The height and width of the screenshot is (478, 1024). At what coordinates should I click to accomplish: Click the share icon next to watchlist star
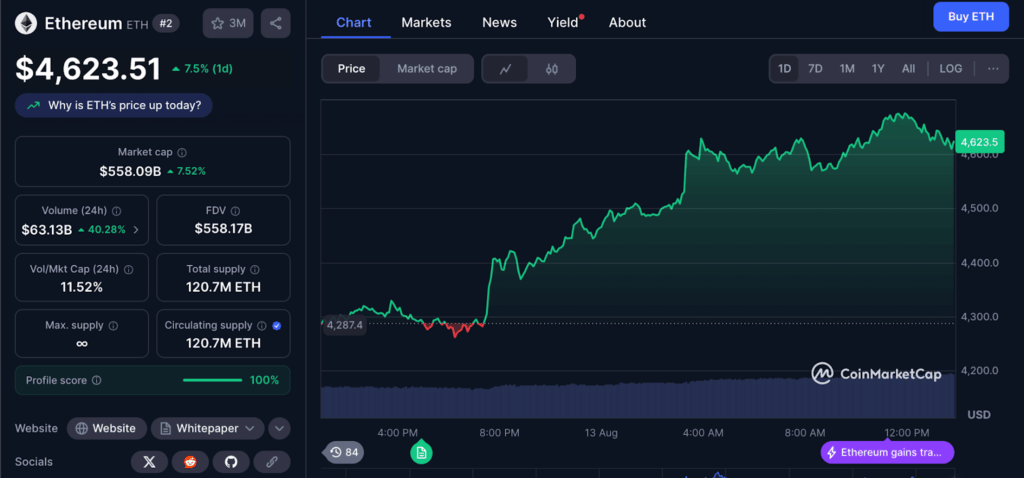pos(275,23)
